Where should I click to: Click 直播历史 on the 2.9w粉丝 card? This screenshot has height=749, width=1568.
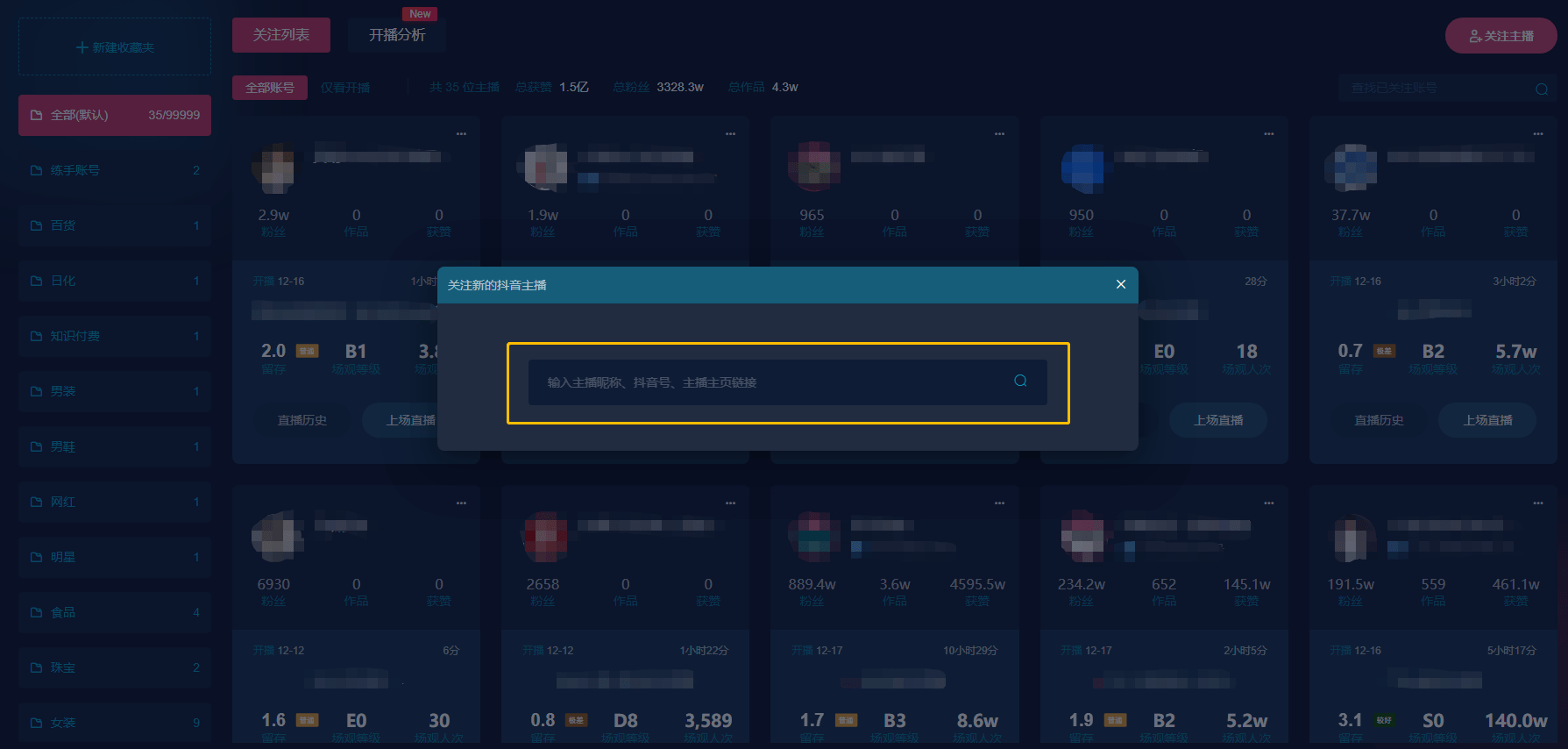[x=302, y=420]
